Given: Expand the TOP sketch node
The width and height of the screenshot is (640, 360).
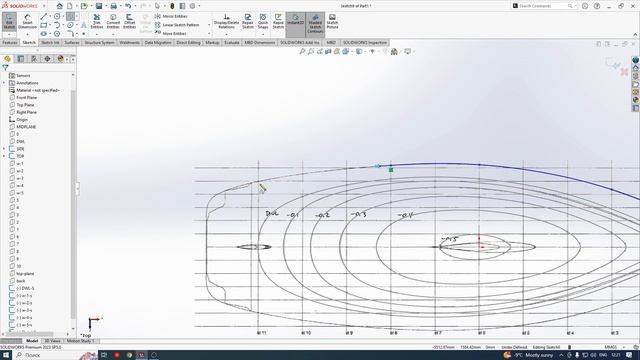Looking at the screenshot, I should 4,156.
